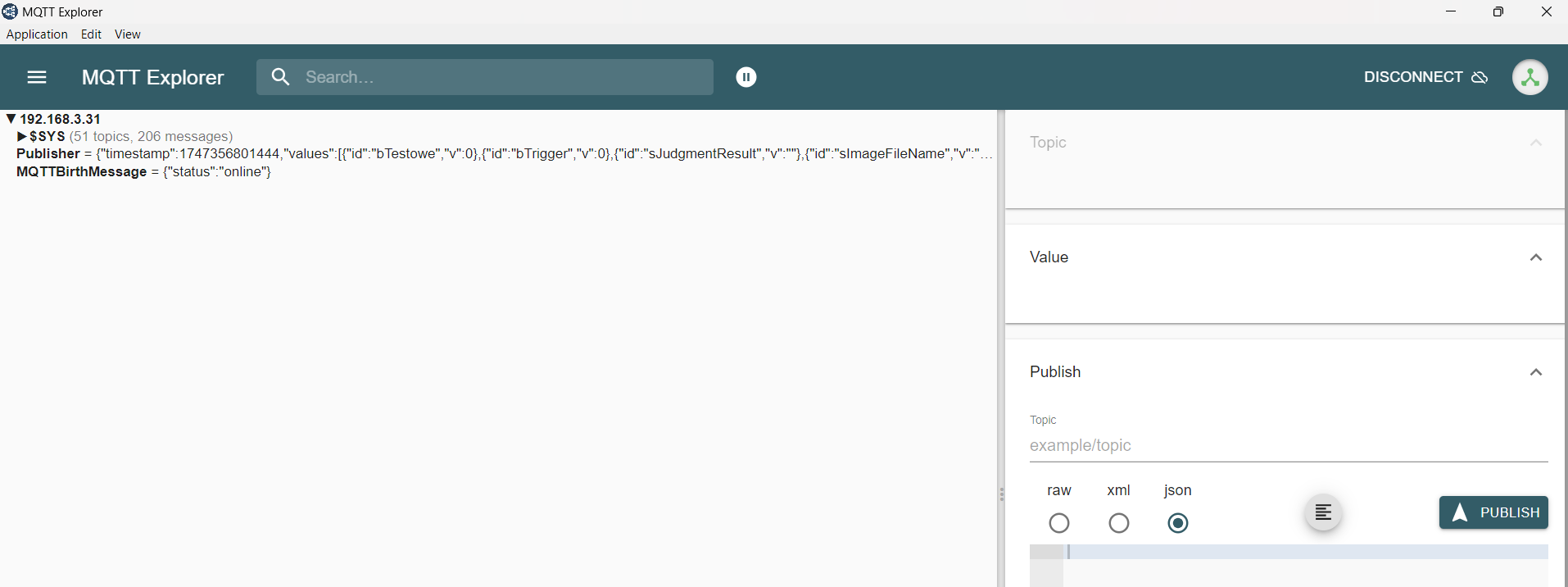
Task: Collapse the 192.168.3.31 tree root
Action: pos(11,119)
